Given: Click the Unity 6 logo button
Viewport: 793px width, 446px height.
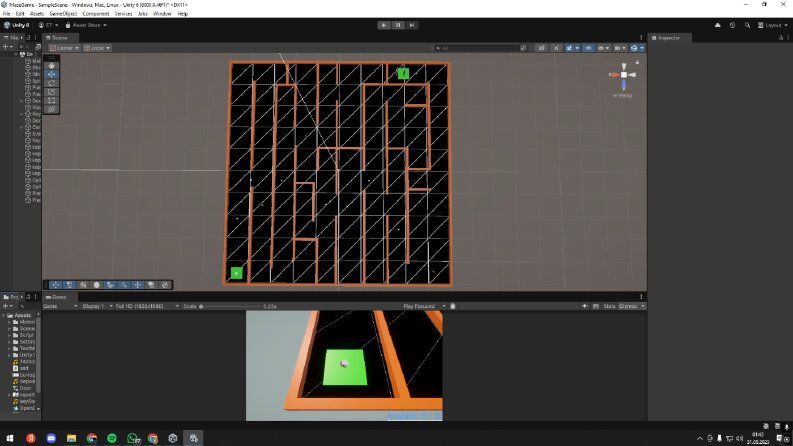Looking at the screenshot, I should point(17,25).
